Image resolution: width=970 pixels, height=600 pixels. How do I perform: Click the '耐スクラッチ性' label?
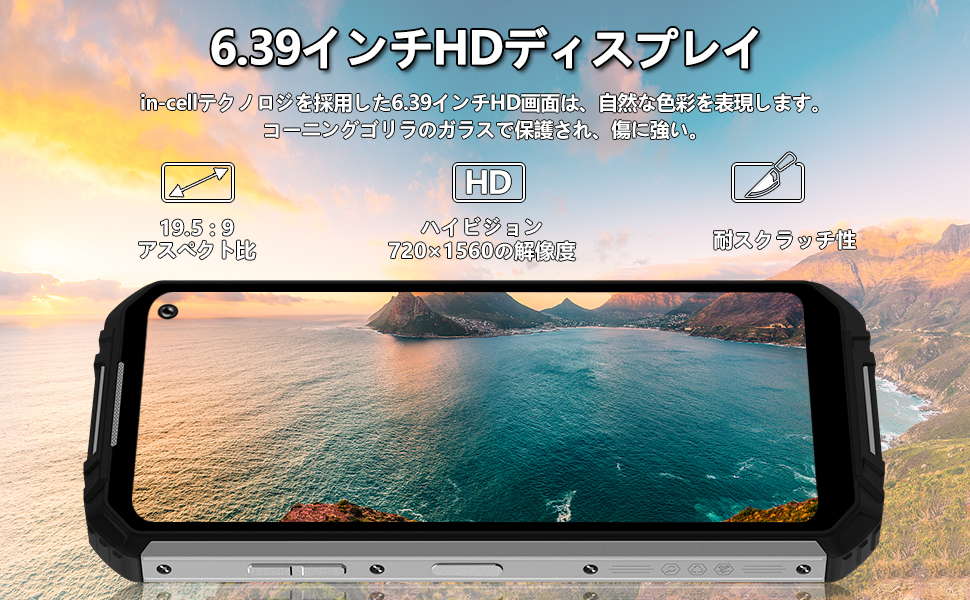pos(784,240)
